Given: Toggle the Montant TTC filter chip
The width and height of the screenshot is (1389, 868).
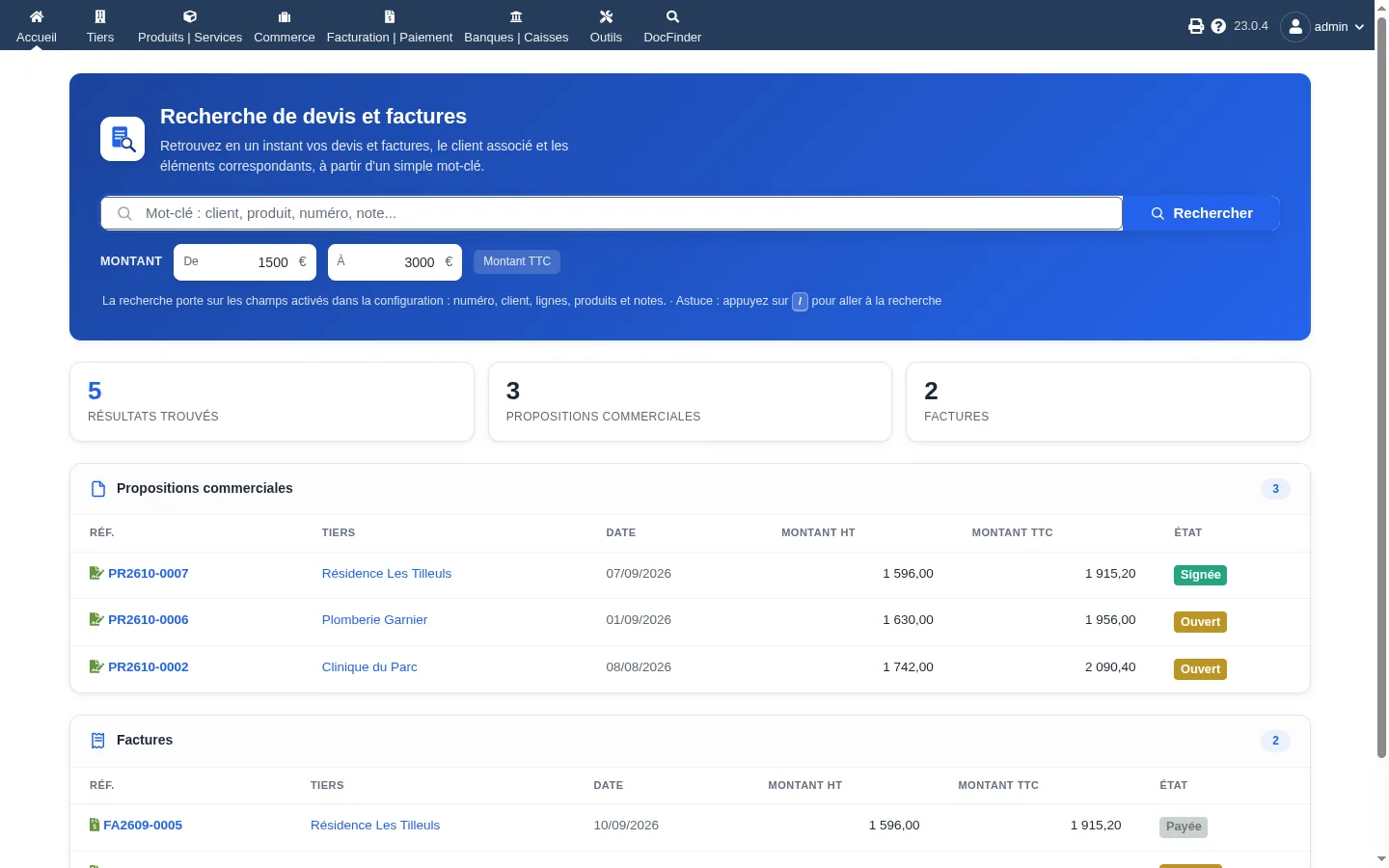Looking at the screenshot, I should coord(517,261).
